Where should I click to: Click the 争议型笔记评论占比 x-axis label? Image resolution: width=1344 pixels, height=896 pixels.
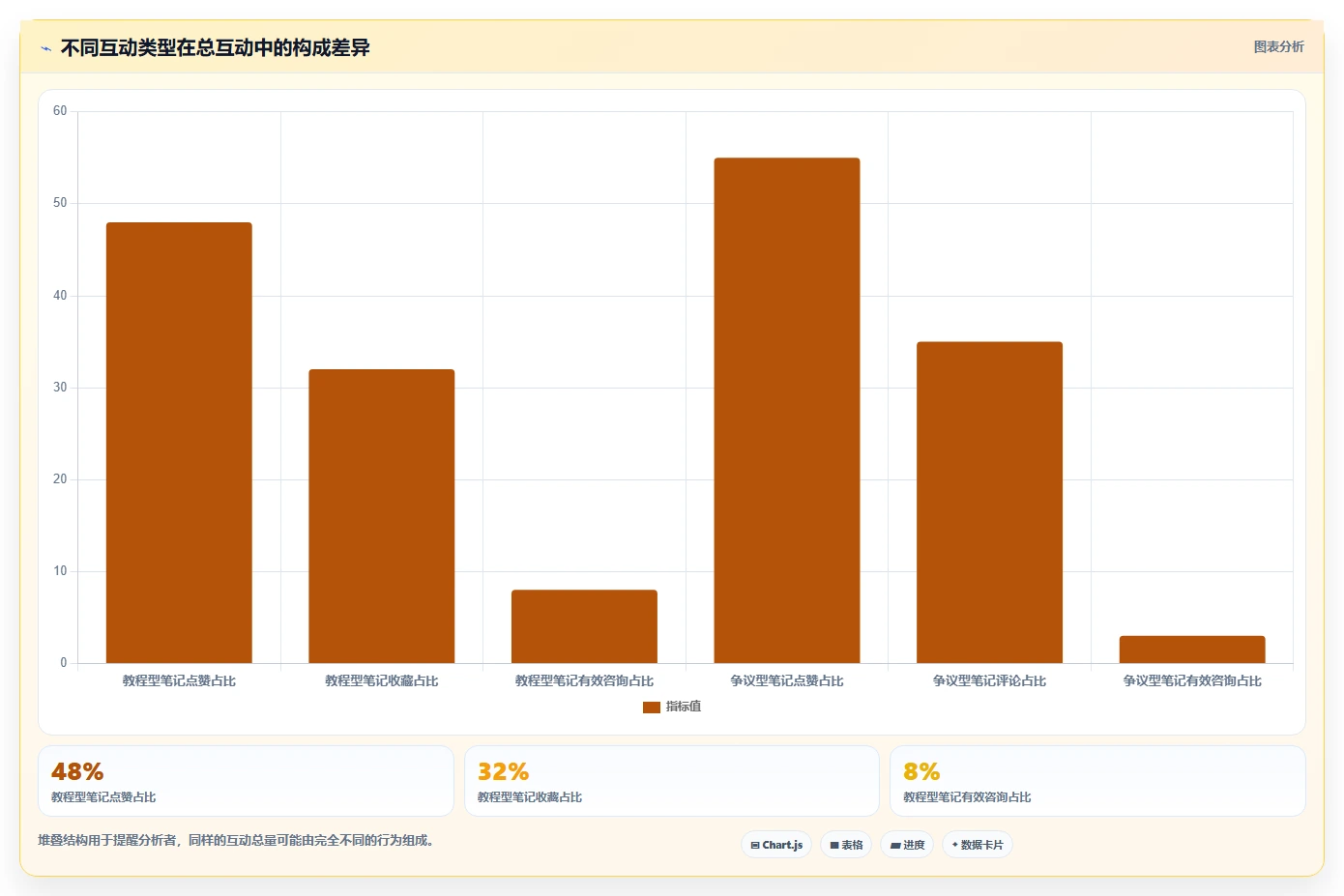pos(989,680)
